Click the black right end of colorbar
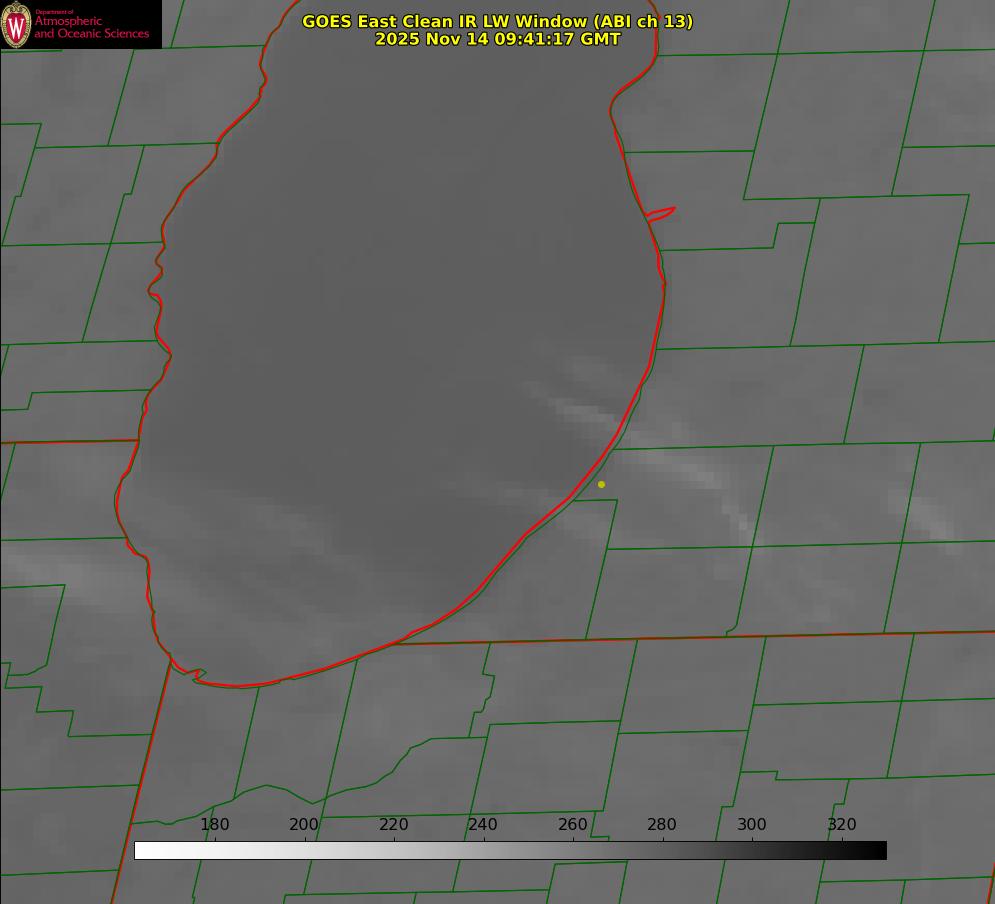 878,850
